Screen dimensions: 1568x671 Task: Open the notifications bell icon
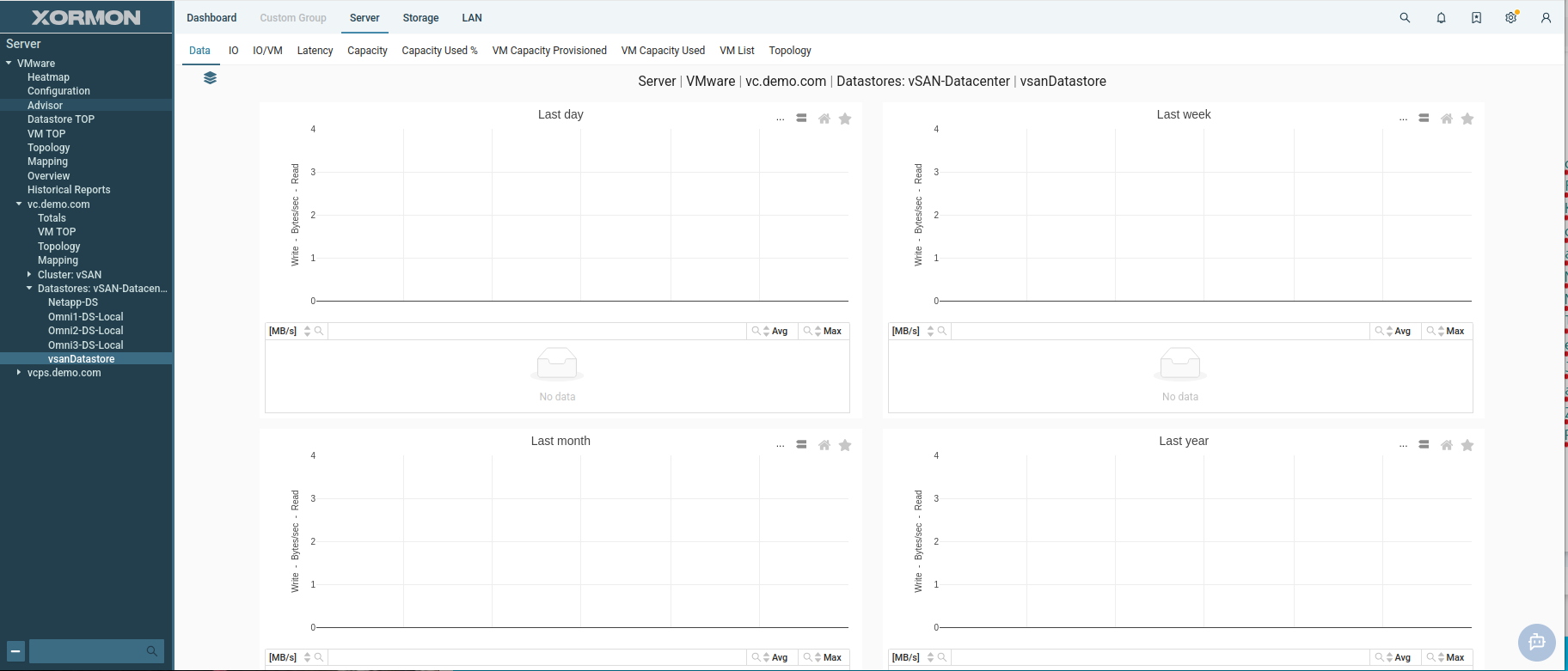(1441, 18)
